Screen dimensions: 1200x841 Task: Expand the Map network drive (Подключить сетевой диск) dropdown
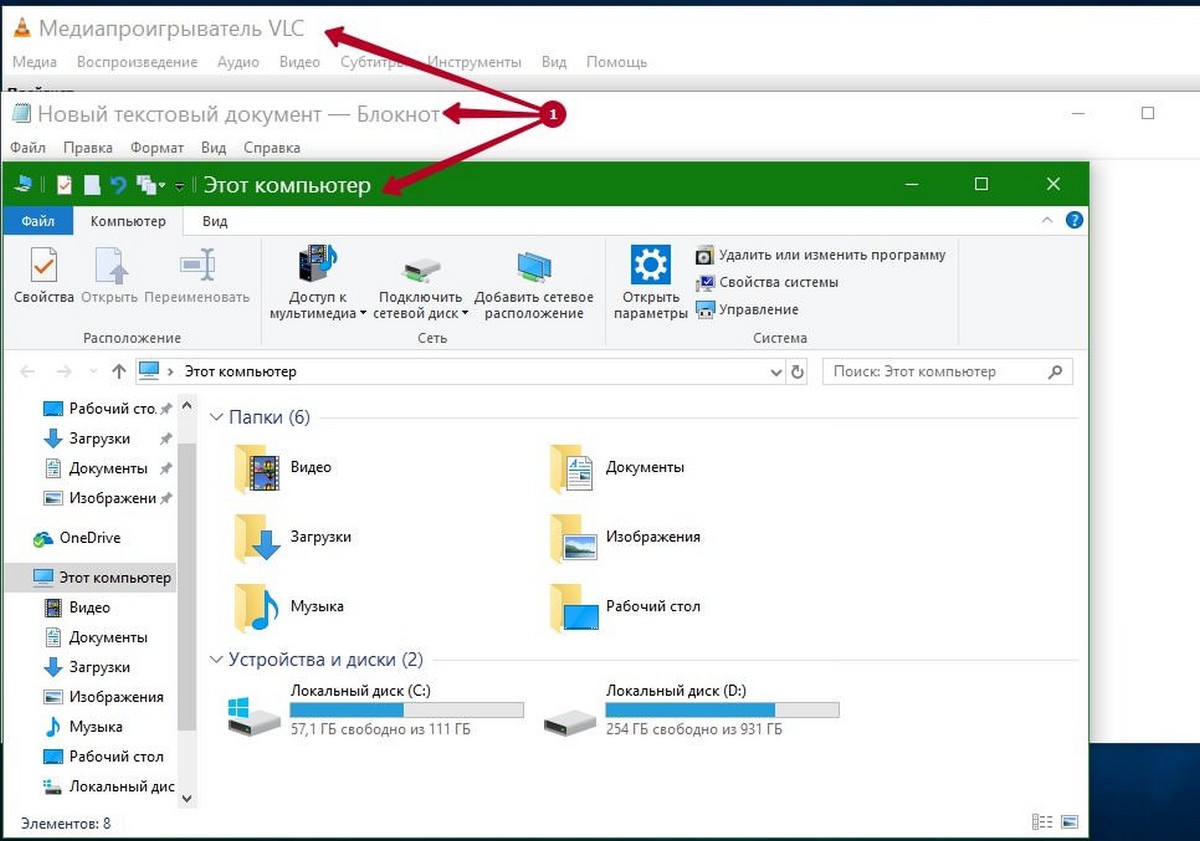click(465, 313)
